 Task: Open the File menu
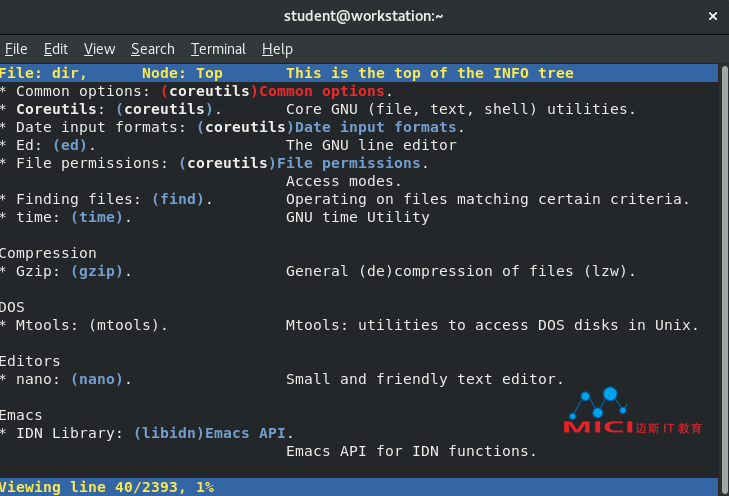click(16, 49)
